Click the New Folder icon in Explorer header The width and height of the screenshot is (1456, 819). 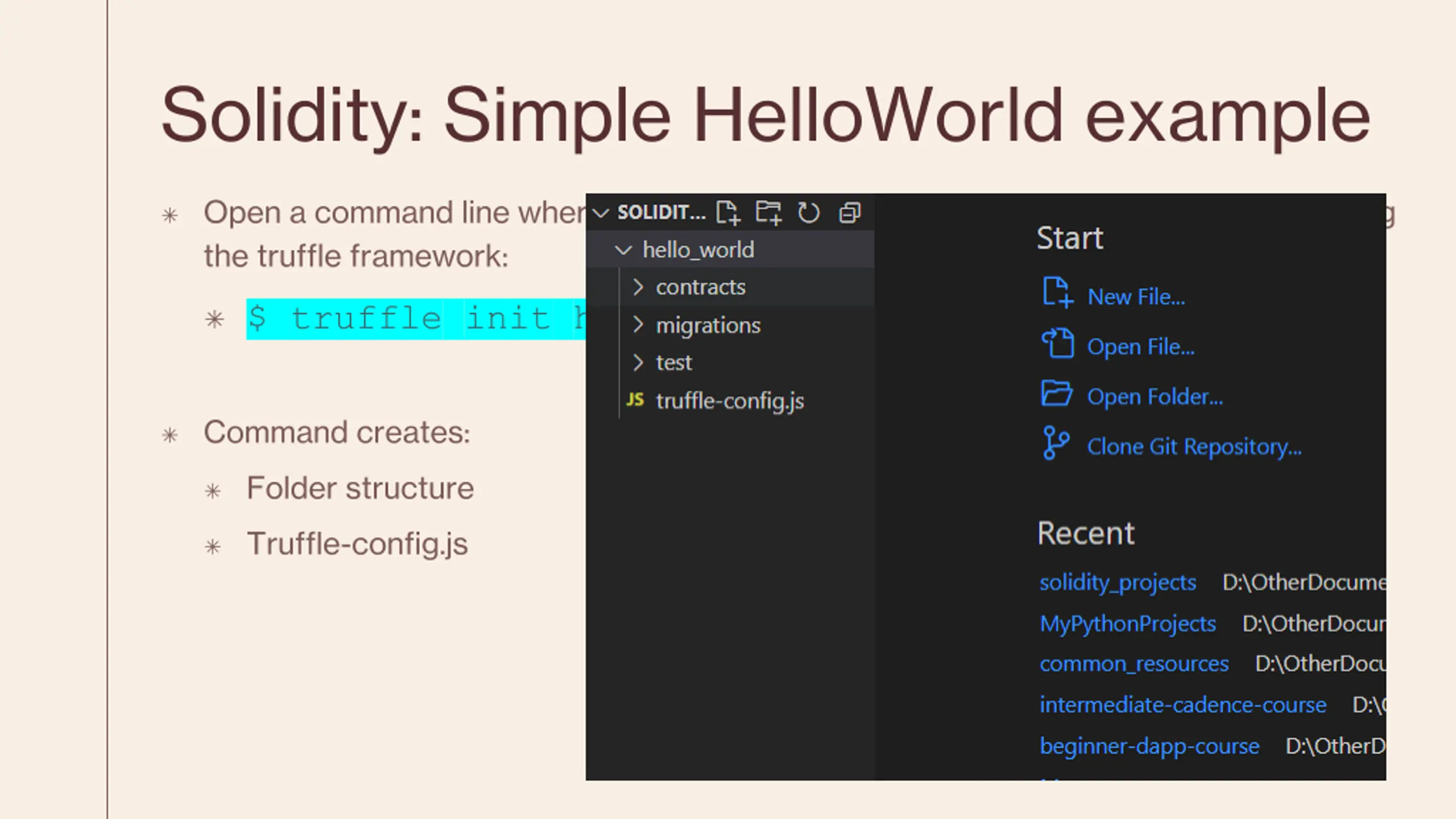[x=768, y=213]
